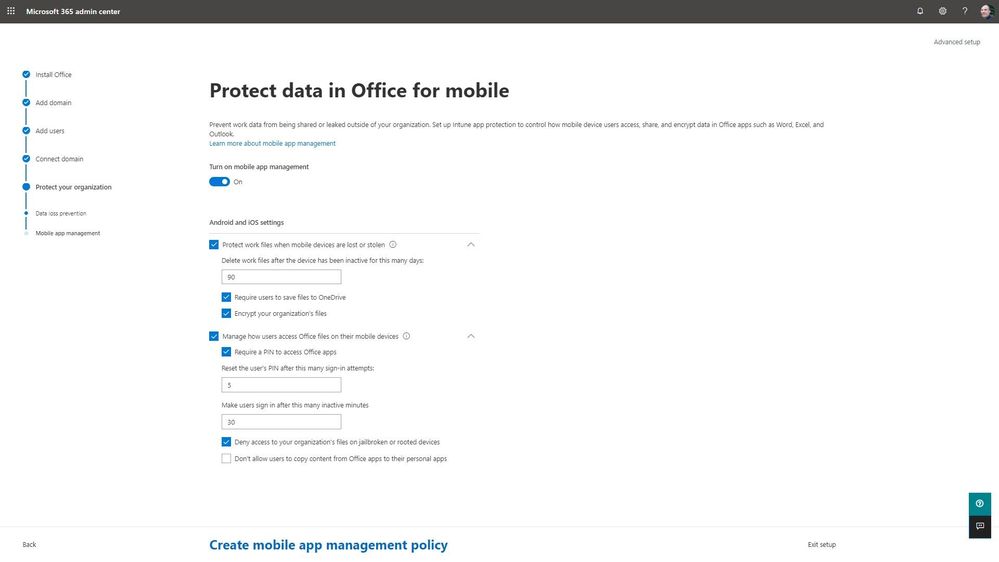Collapse the Protect work files section chevron
This screenshot has width=999, height=562.
pos(471,245)
